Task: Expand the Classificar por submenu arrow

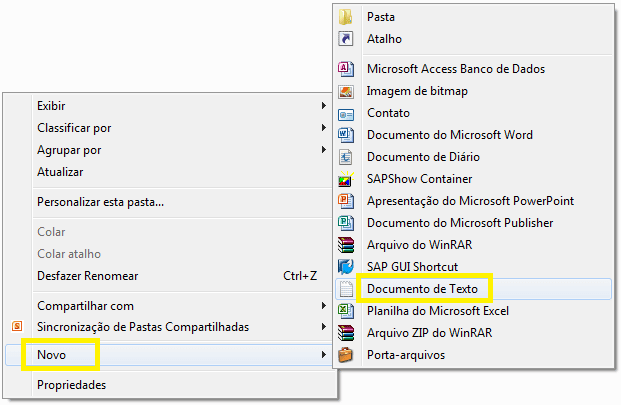Action: 324,127
